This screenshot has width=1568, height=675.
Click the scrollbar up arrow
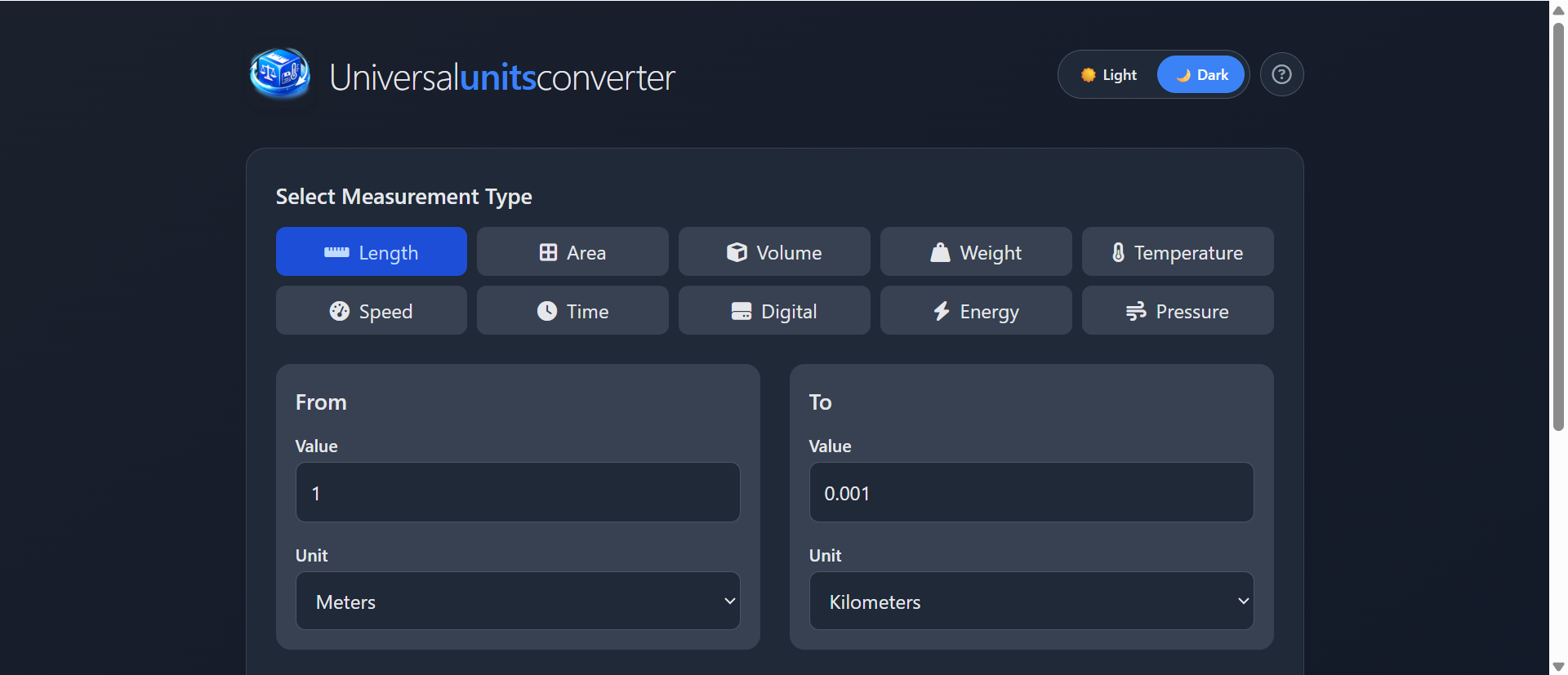1558,10
